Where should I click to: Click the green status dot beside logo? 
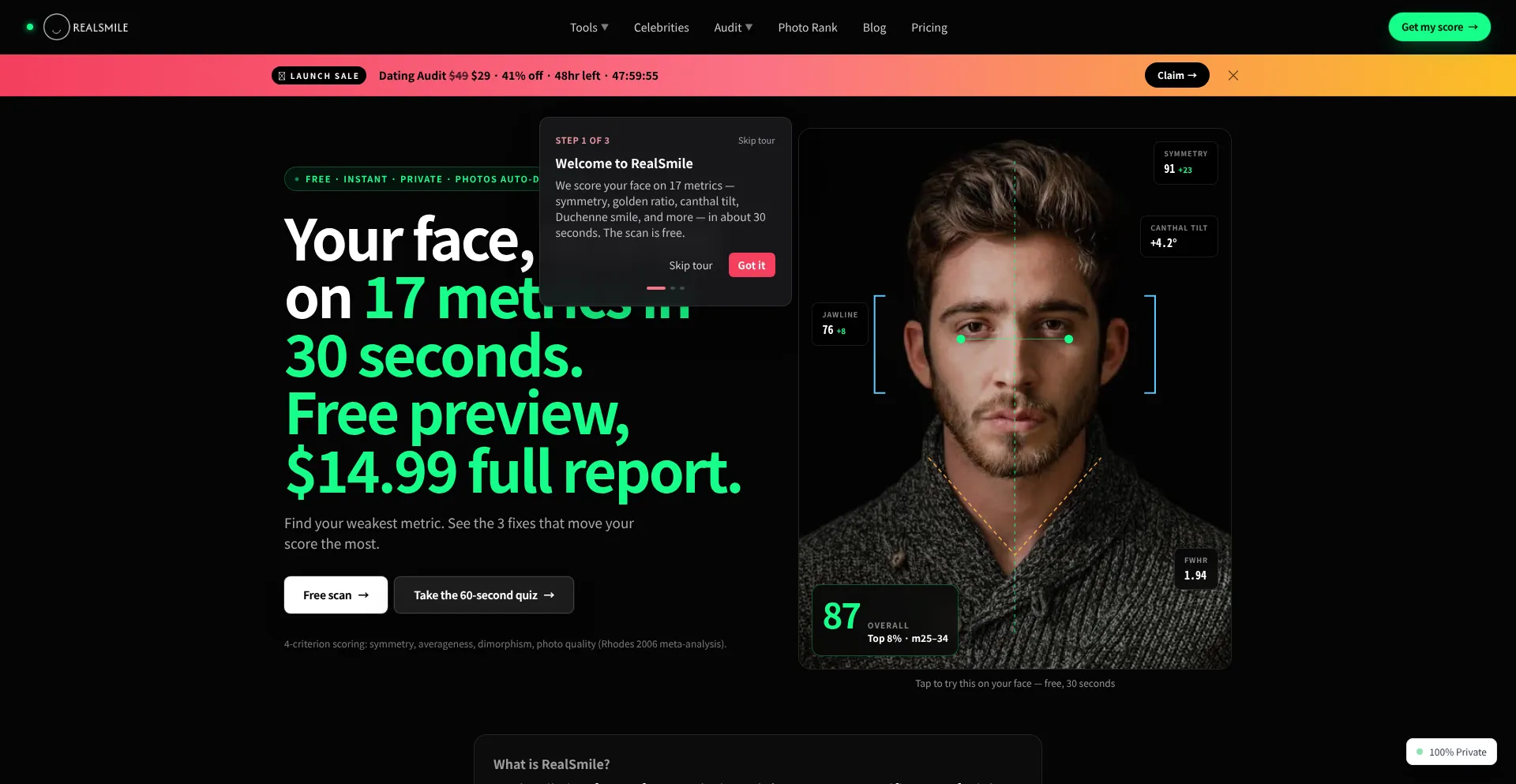30,27
